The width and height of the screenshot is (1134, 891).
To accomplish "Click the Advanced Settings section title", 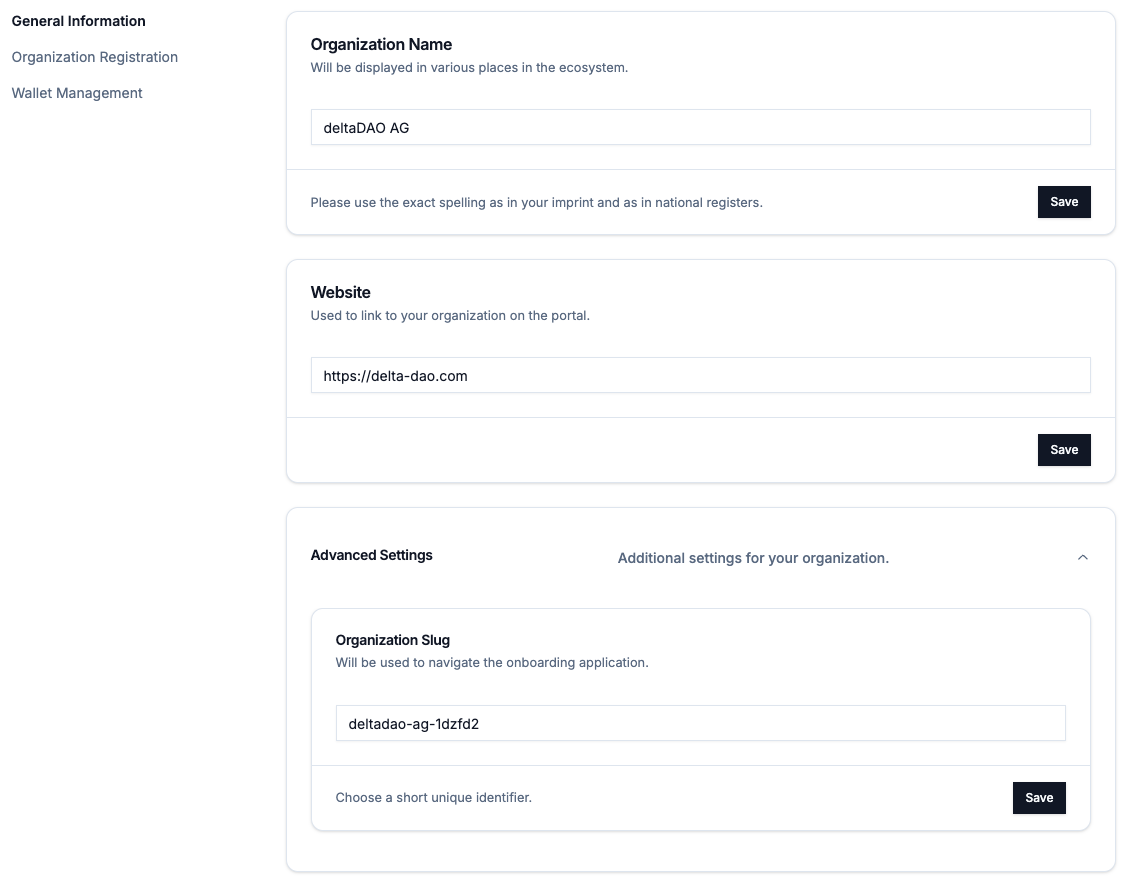I will (371, 555).
